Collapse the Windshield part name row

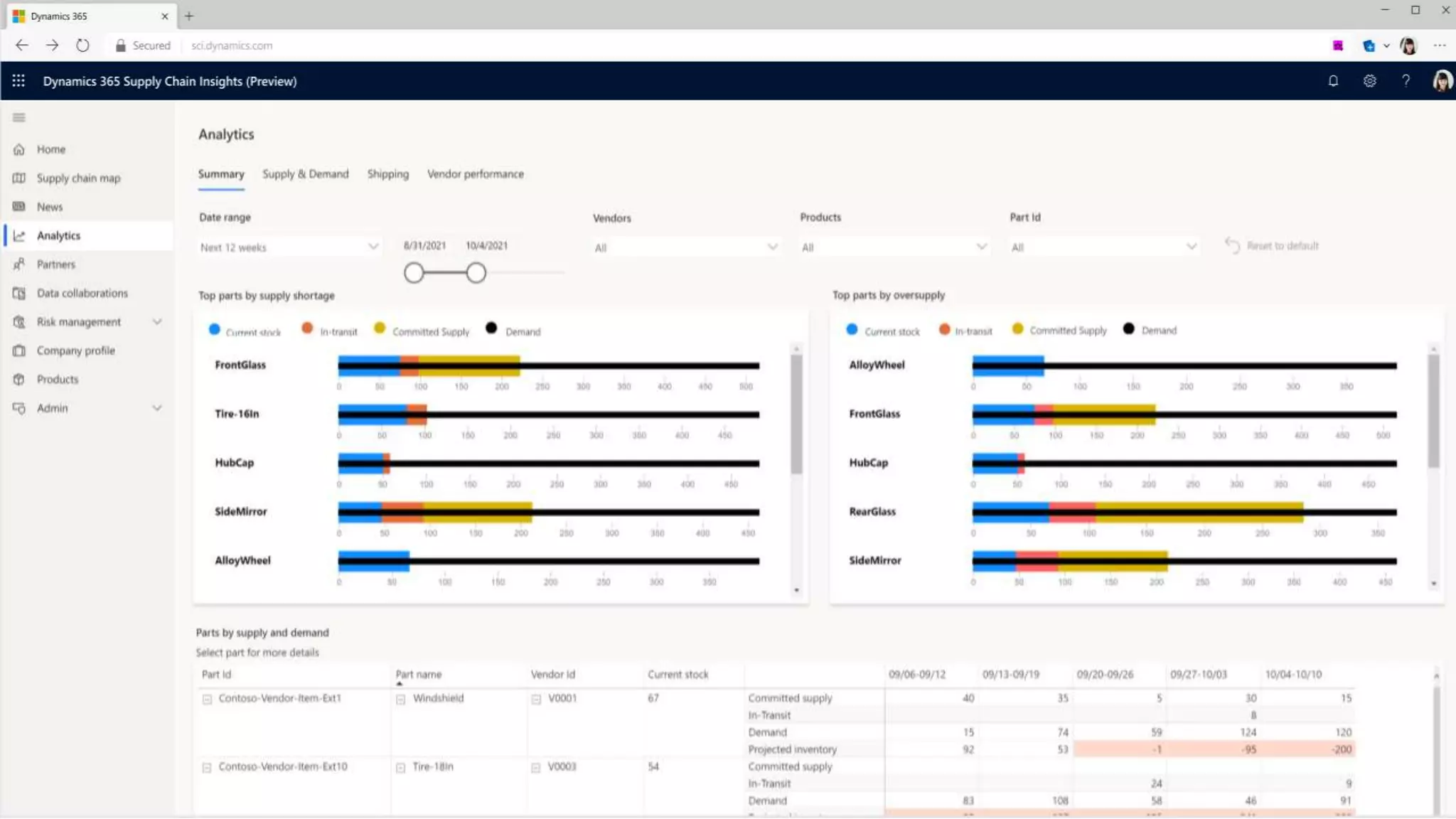[401, 700]
